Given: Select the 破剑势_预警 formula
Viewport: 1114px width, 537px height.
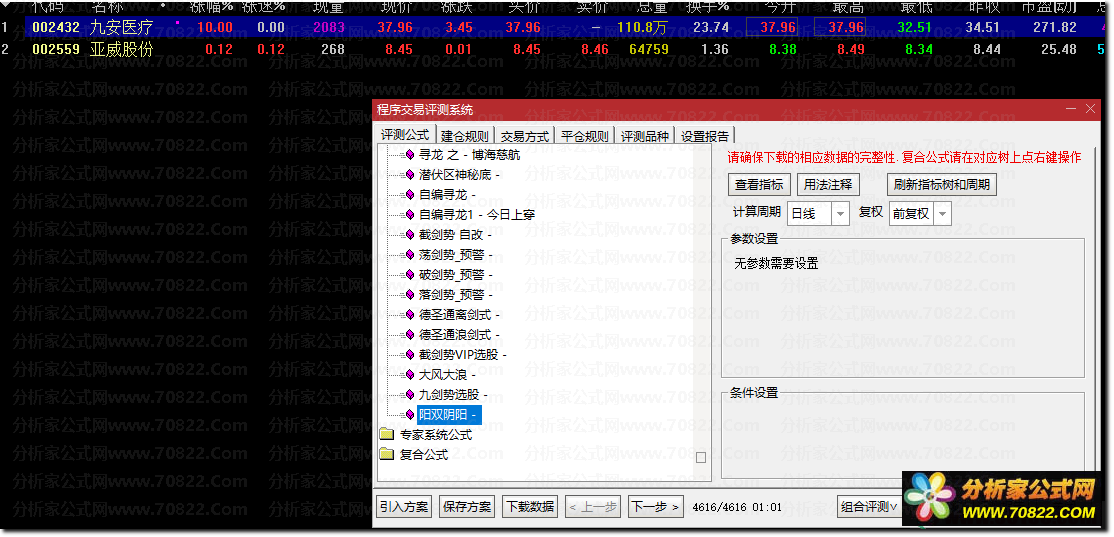Looking at the screenshot, I should point(455,274).
